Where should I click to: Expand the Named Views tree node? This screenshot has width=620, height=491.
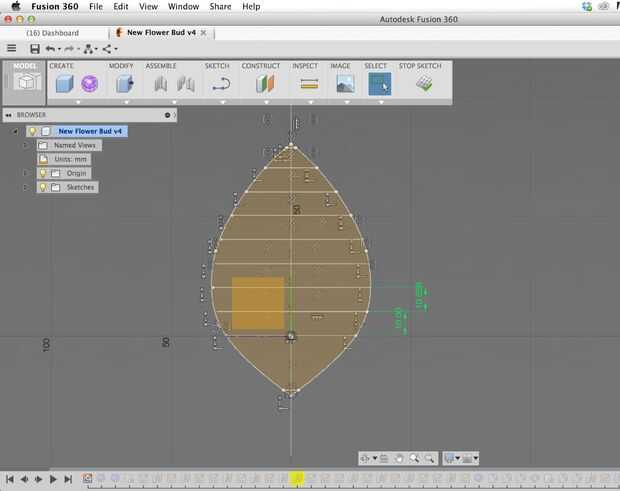tap(26, 145)
